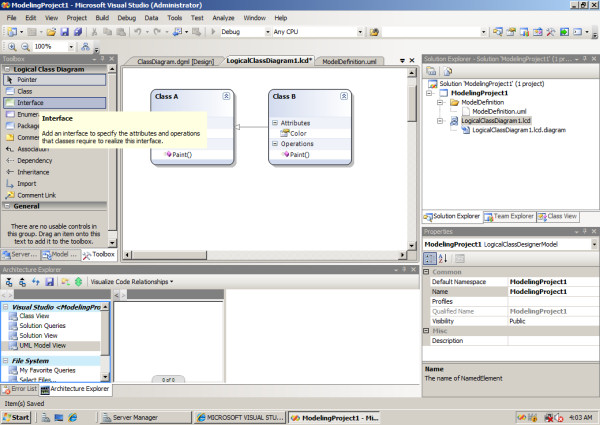Click the Start button
The height and width of the screenshot is (425, 600).
tap(16, 417)
